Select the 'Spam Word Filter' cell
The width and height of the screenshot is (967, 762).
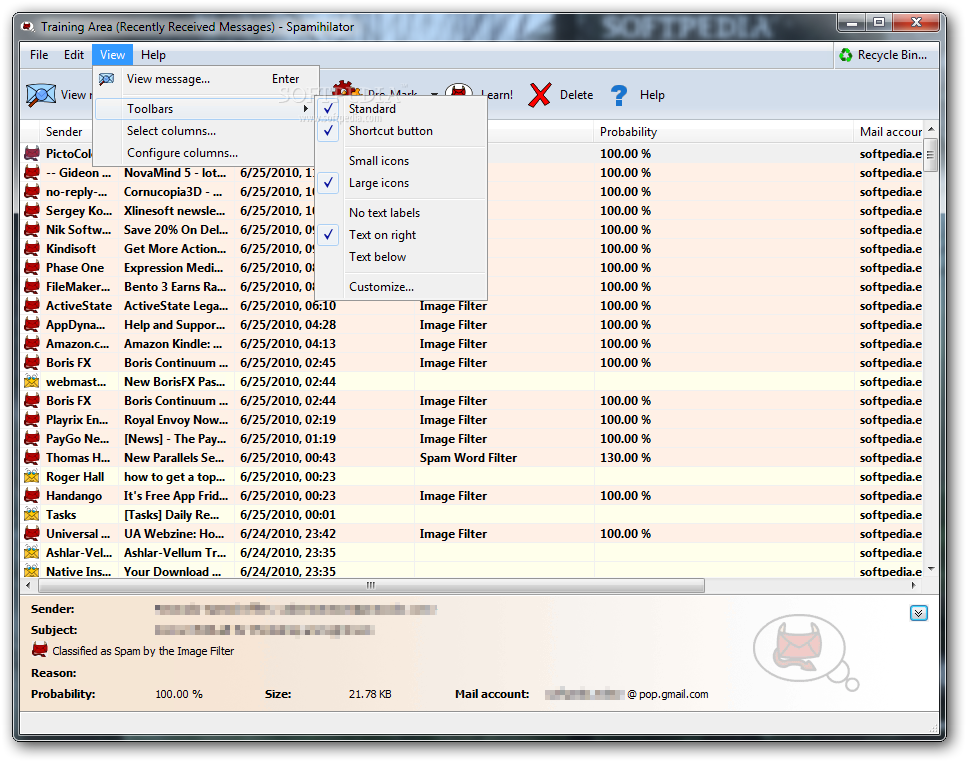coord(468,458)
